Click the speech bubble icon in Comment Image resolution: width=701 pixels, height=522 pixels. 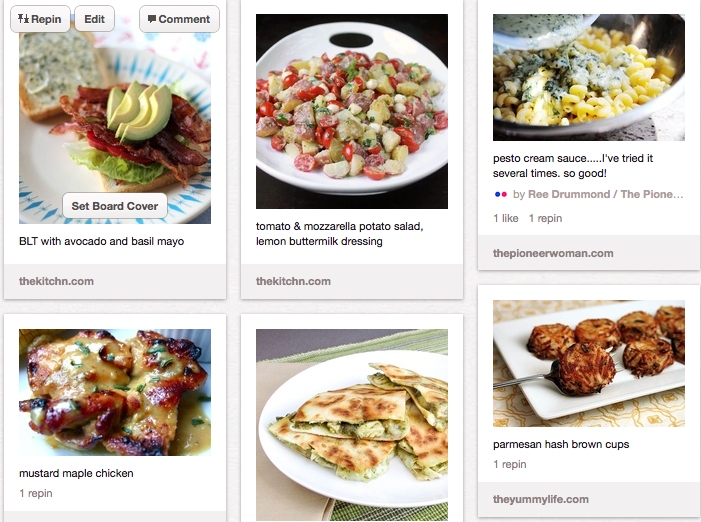[152, 19]
